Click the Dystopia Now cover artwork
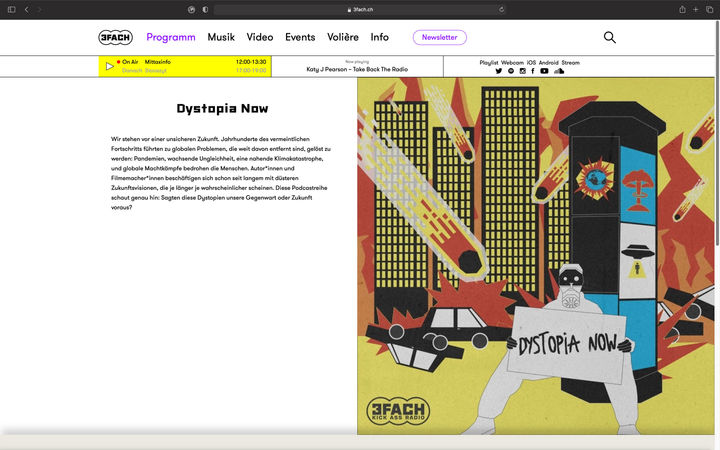720x450 pixels. tap(536, 256)
